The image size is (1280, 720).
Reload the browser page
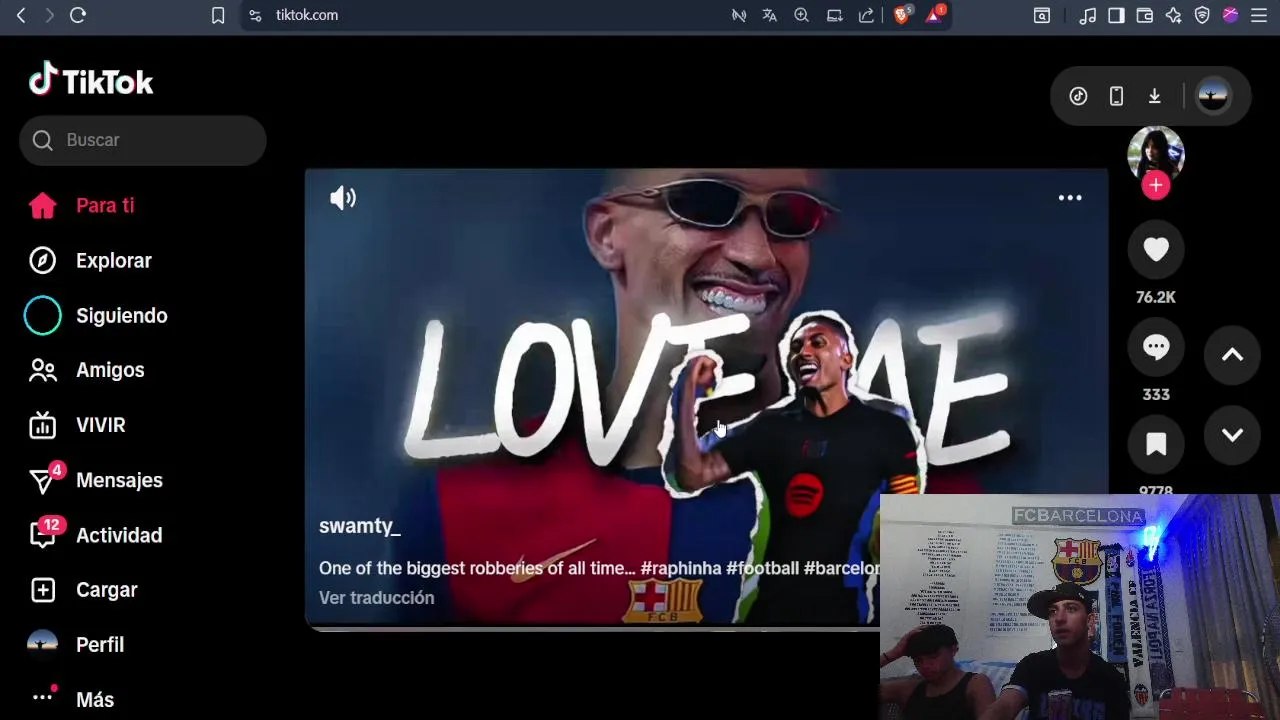pos(78,15)
